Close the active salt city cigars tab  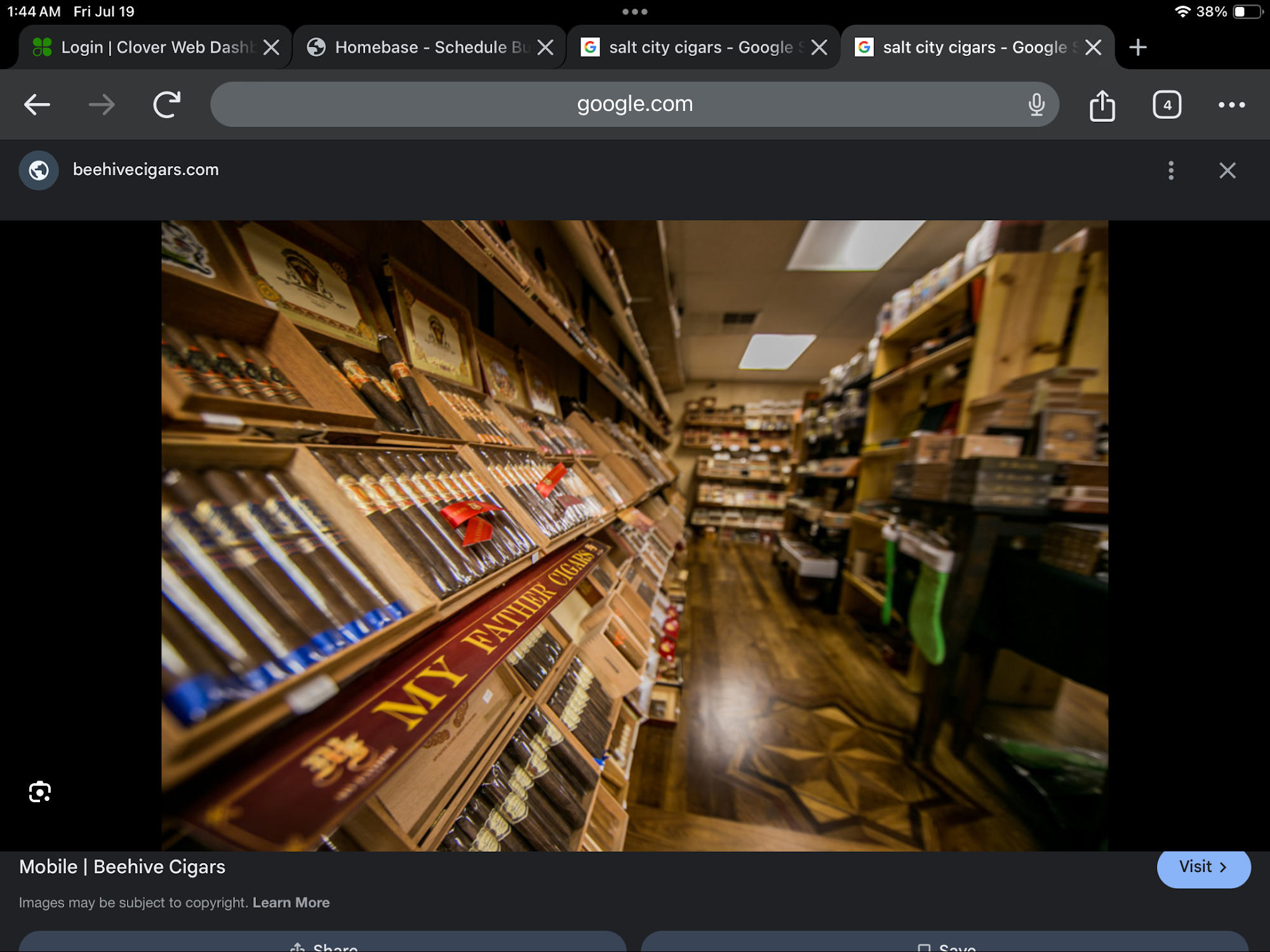click(x=1093, y=47)
